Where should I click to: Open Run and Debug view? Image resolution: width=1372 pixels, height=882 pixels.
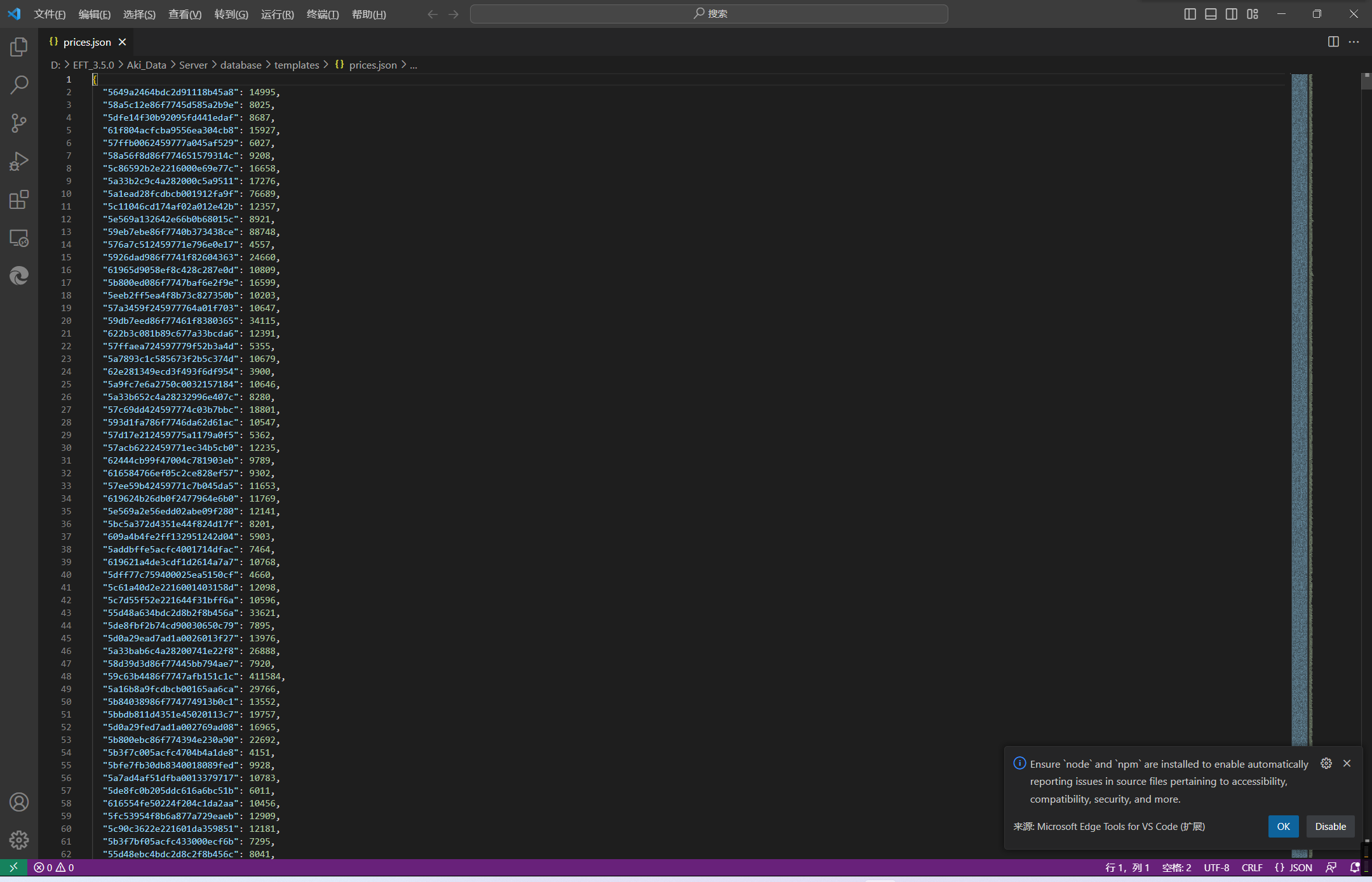[19, 161]
